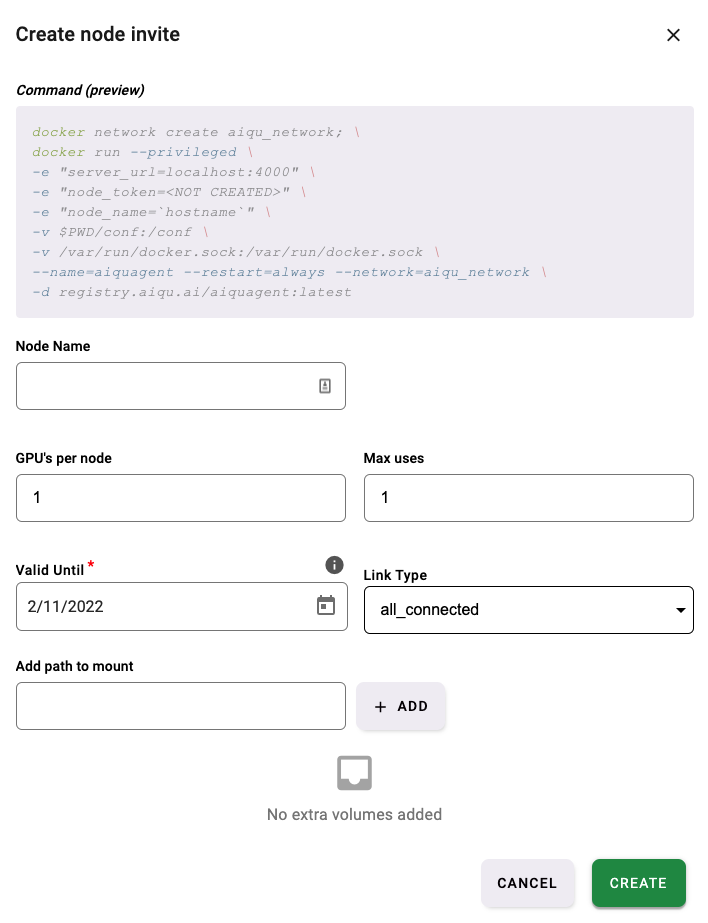Click the CANCEL button
The width and height of the screenshot is (708, 923).
click(x=528, y=883)
